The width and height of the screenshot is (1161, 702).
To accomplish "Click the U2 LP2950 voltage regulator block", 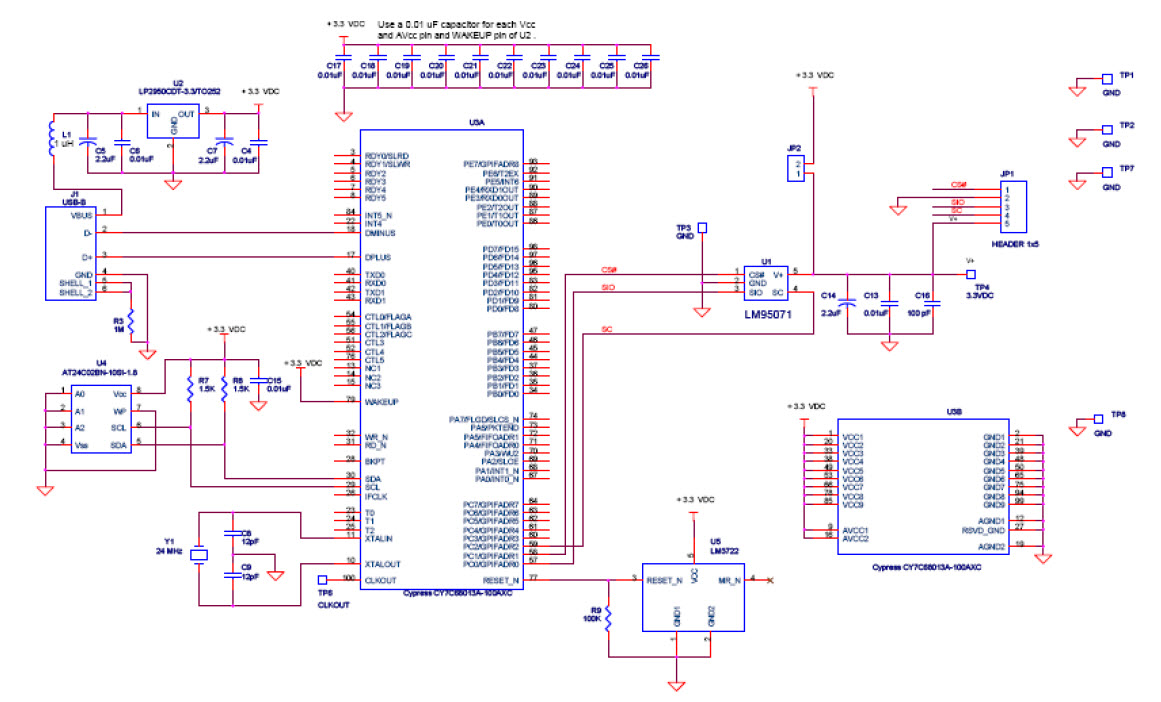I will (x=173, y=122).
